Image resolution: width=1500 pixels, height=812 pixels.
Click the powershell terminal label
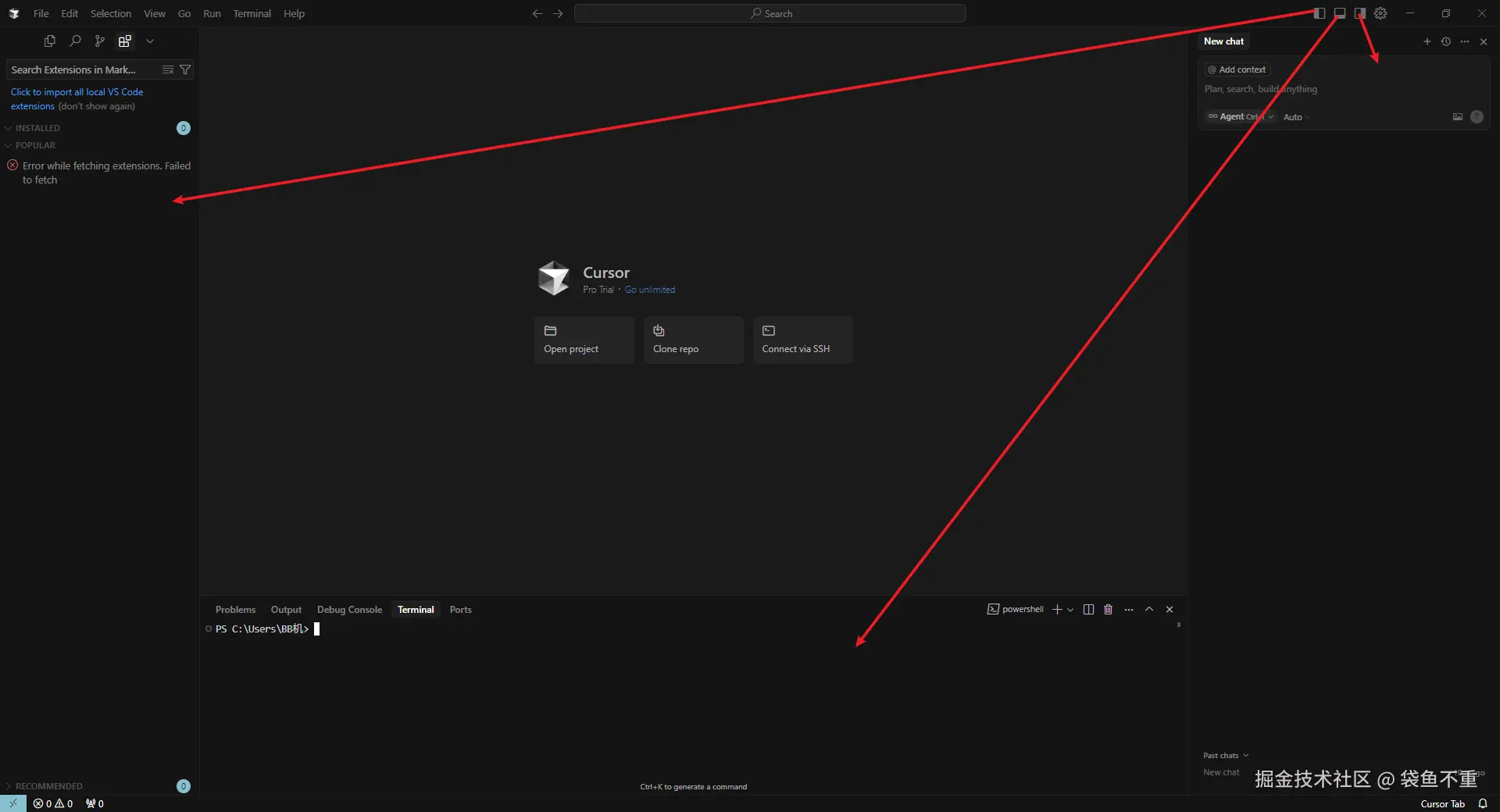pos(1016,609)
